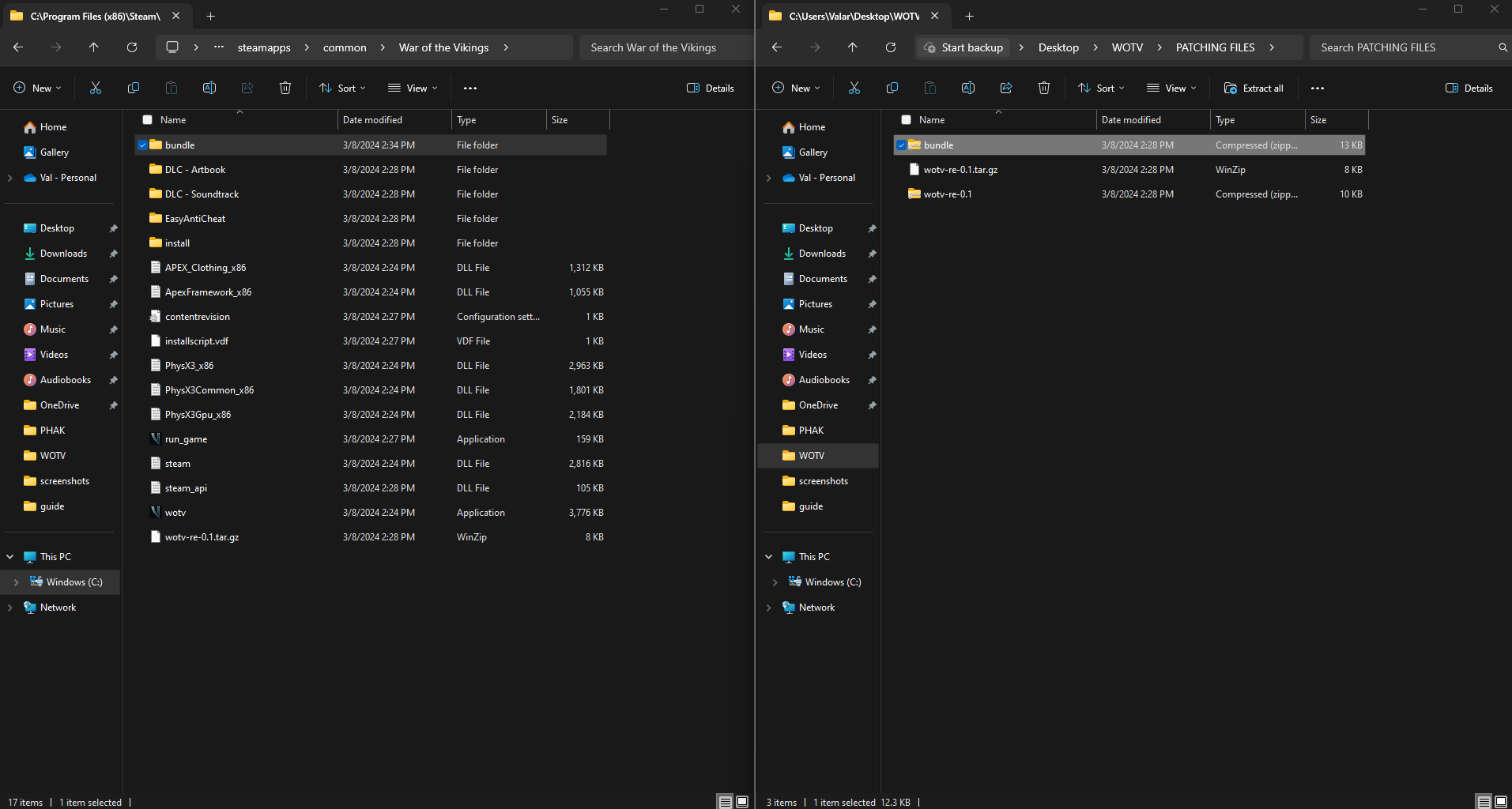Select PHAK folder in right navigation pane

click(811, 431)
